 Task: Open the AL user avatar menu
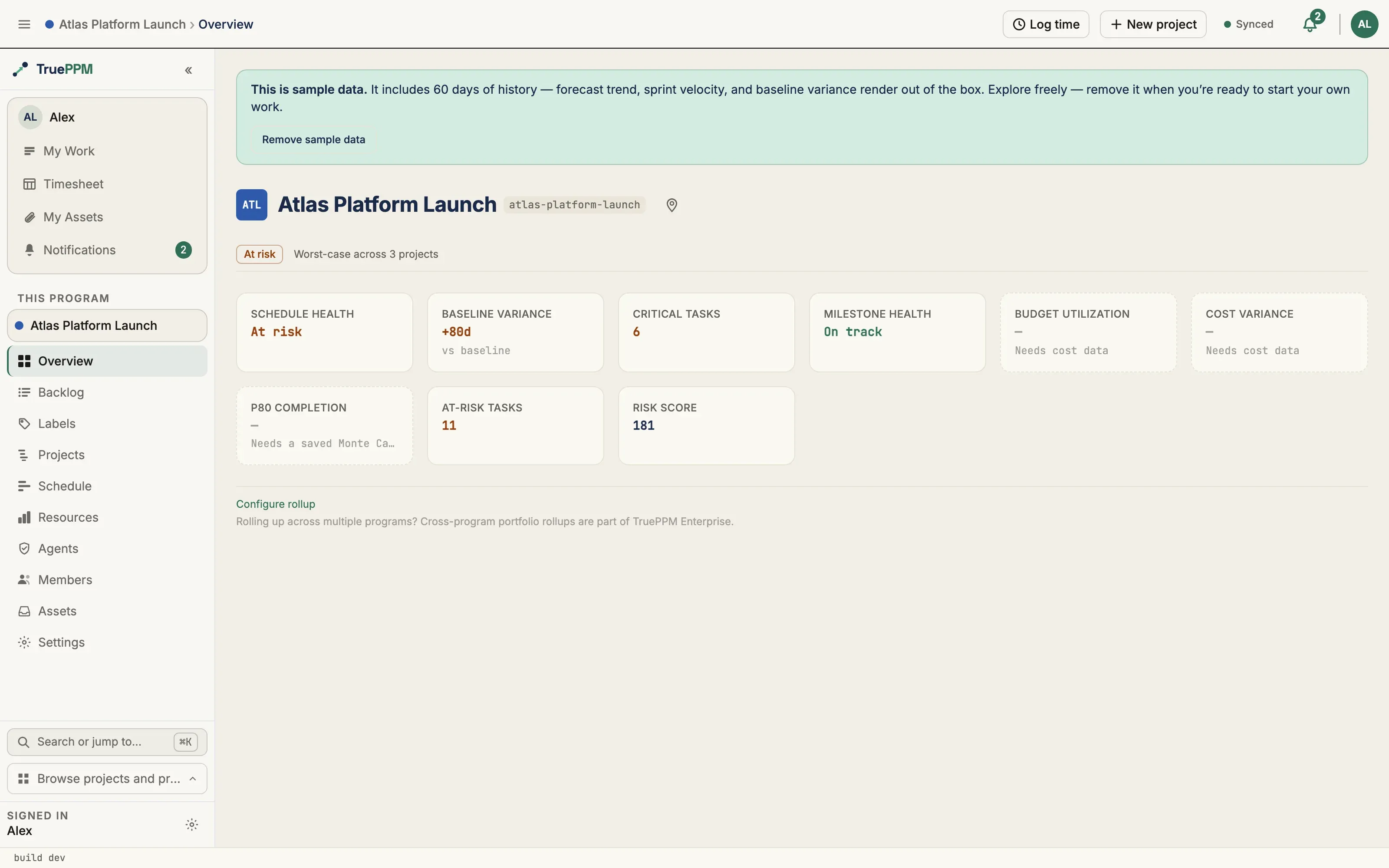1364,24
